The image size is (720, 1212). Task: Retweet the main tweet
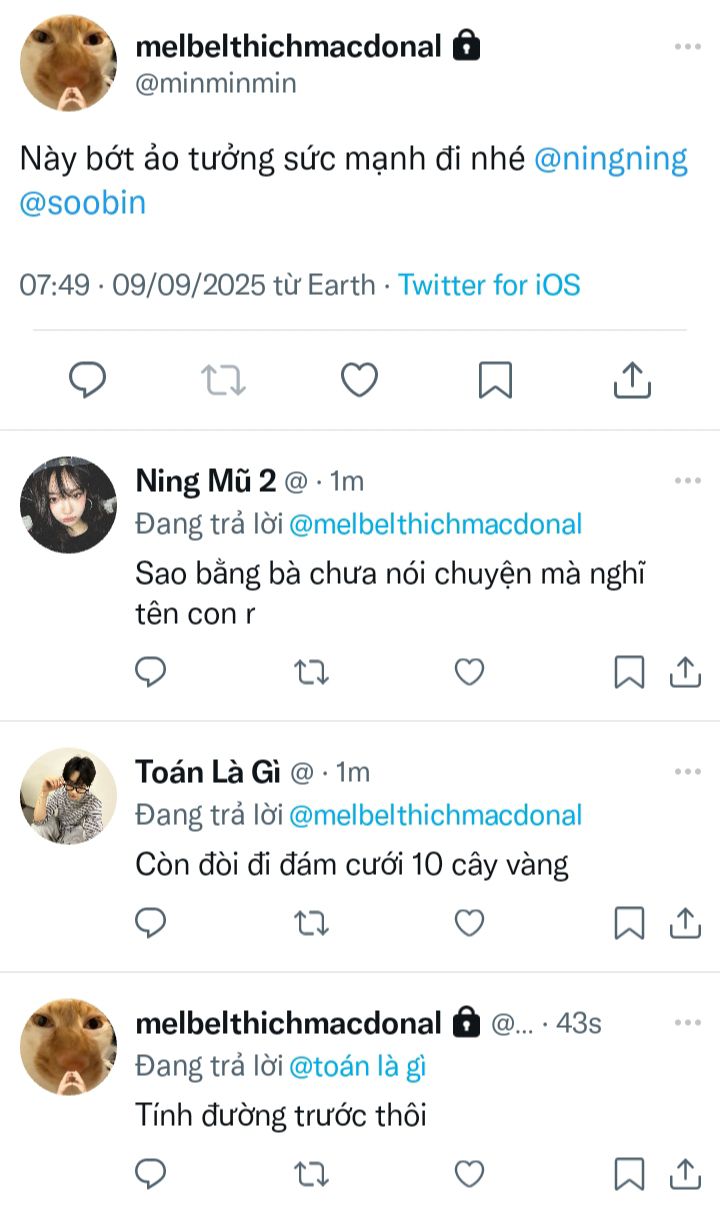[x=223, y=380]
